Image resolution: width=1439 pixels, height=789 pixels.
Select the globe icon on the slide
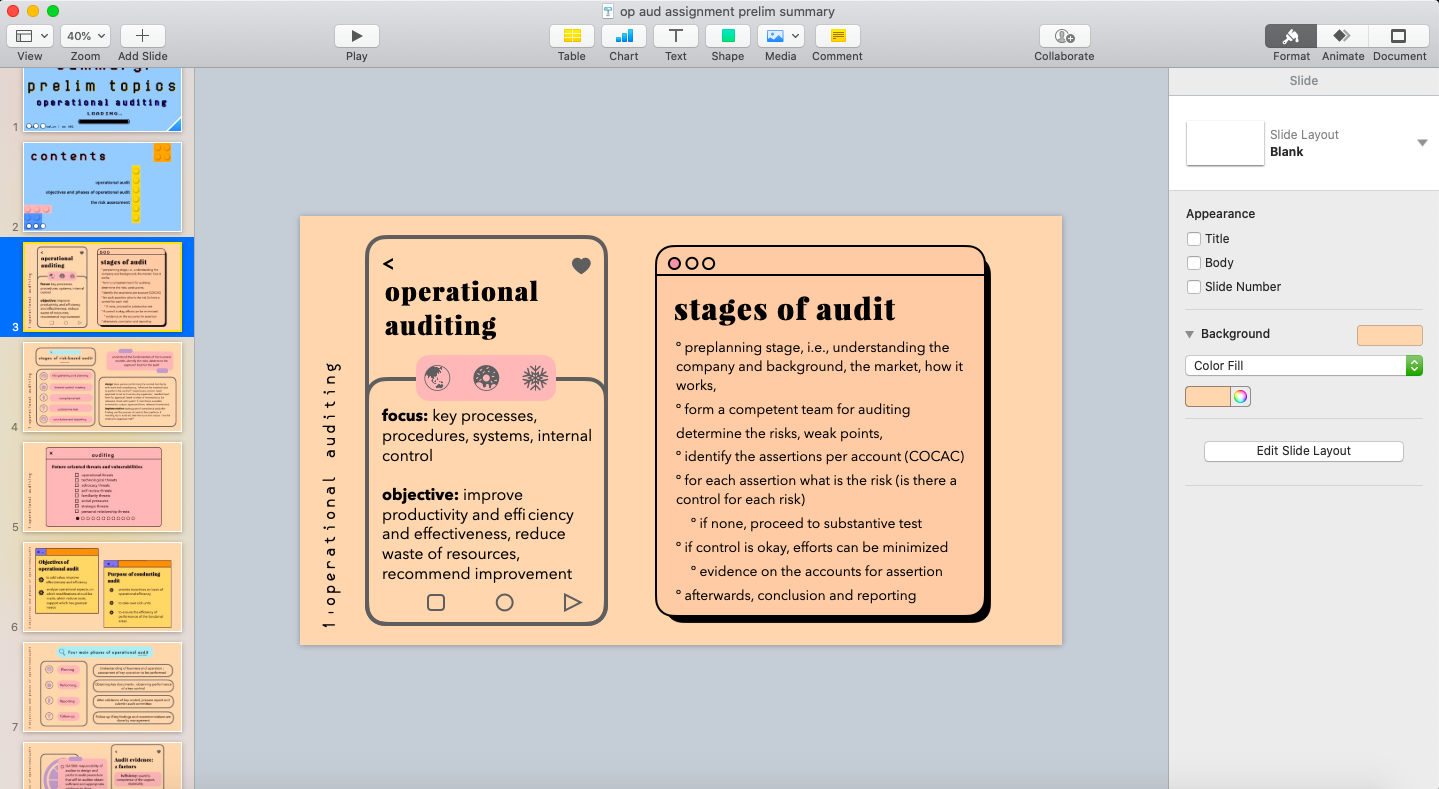coord(437,378)
